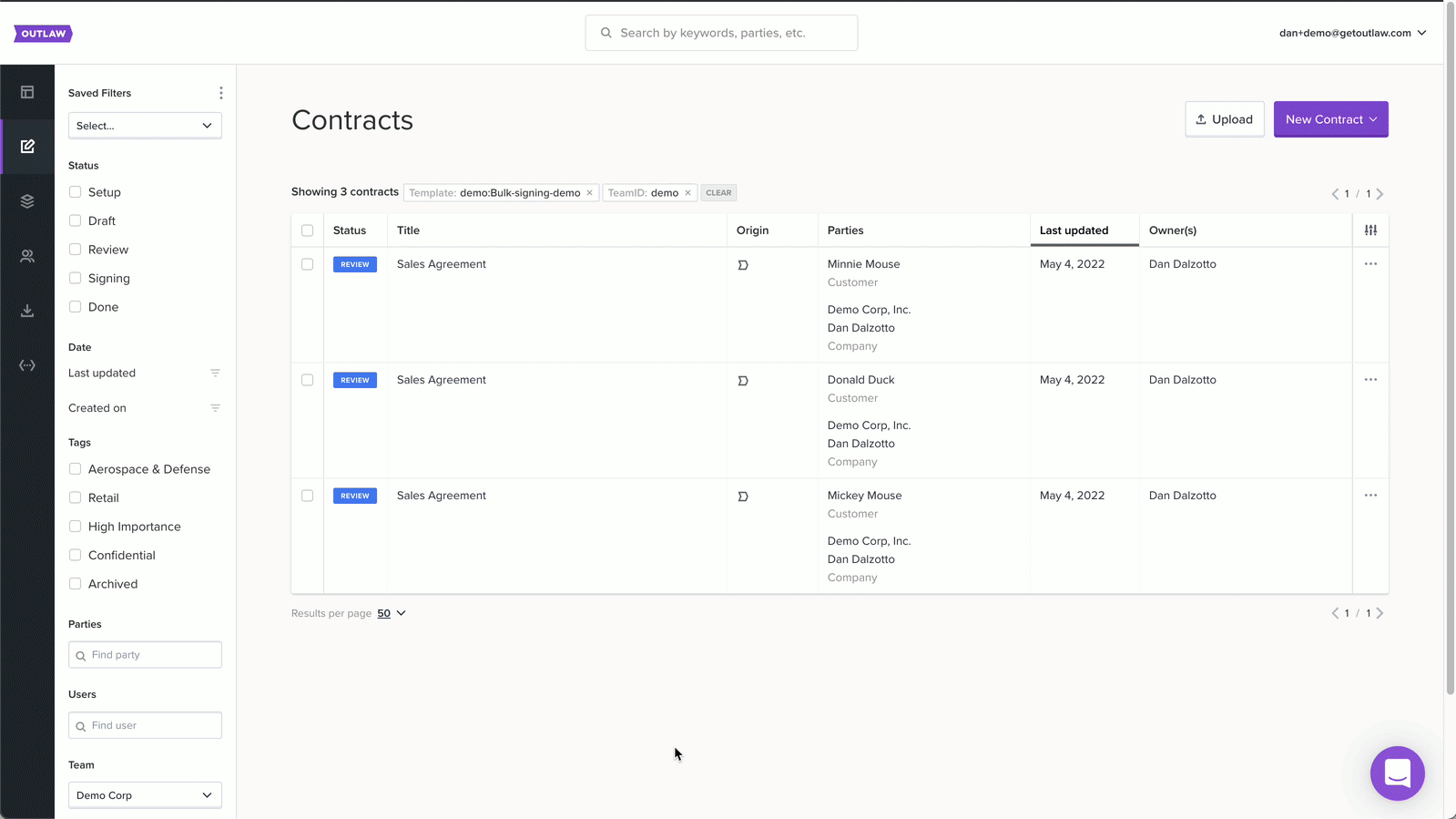Enable the Confidential tag checkbox

pos(76,555)
